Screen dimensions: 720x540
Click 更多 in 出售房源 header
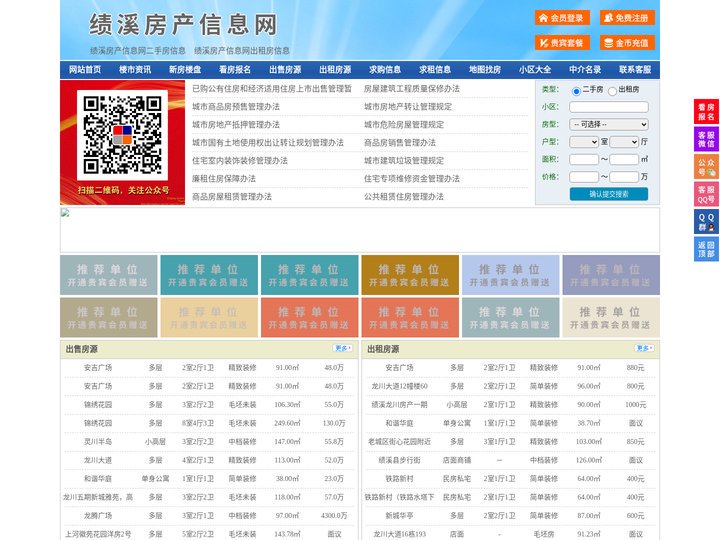[x=343, y=349]
